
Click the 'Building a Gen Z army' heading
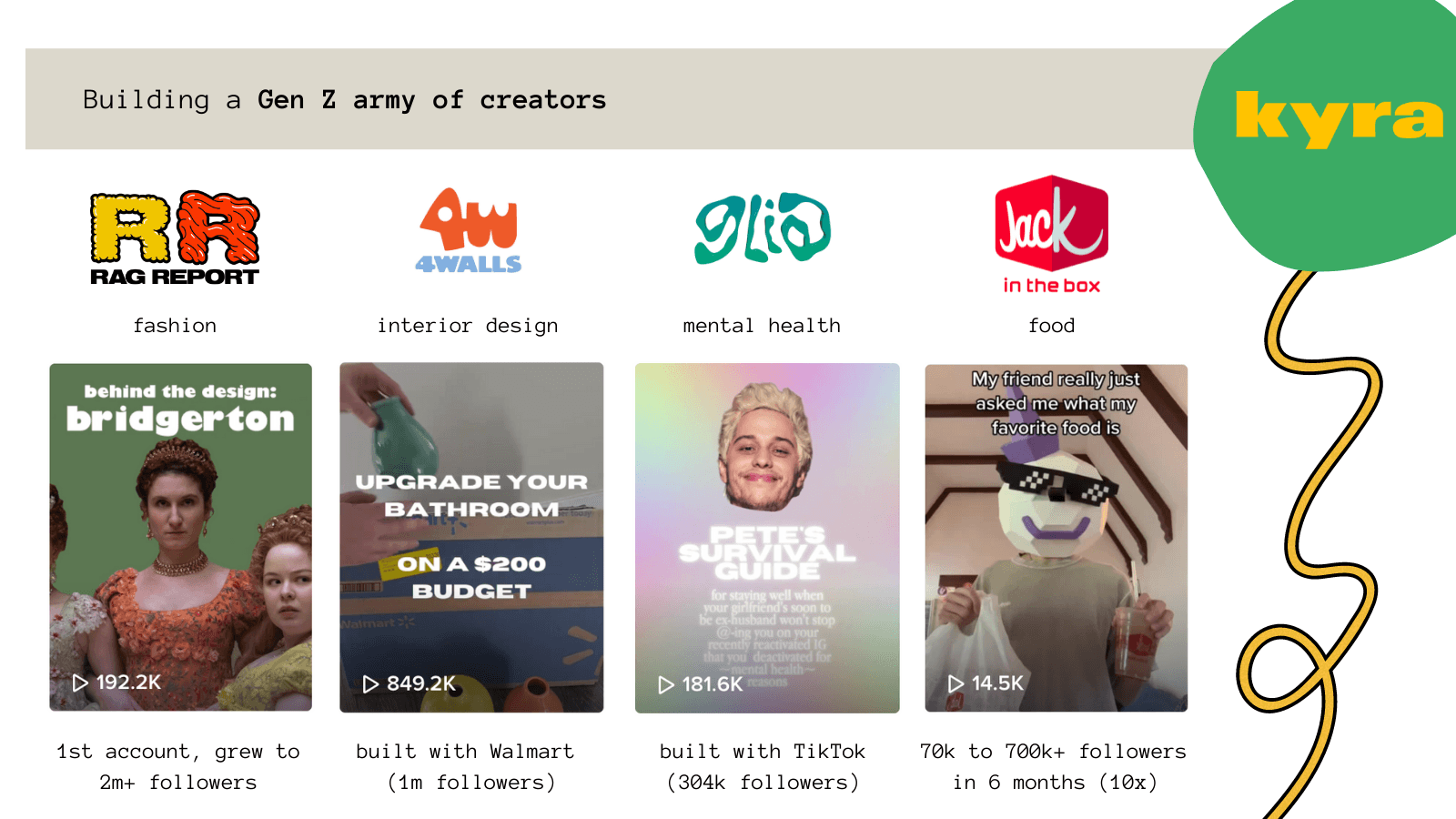[344, 99]
